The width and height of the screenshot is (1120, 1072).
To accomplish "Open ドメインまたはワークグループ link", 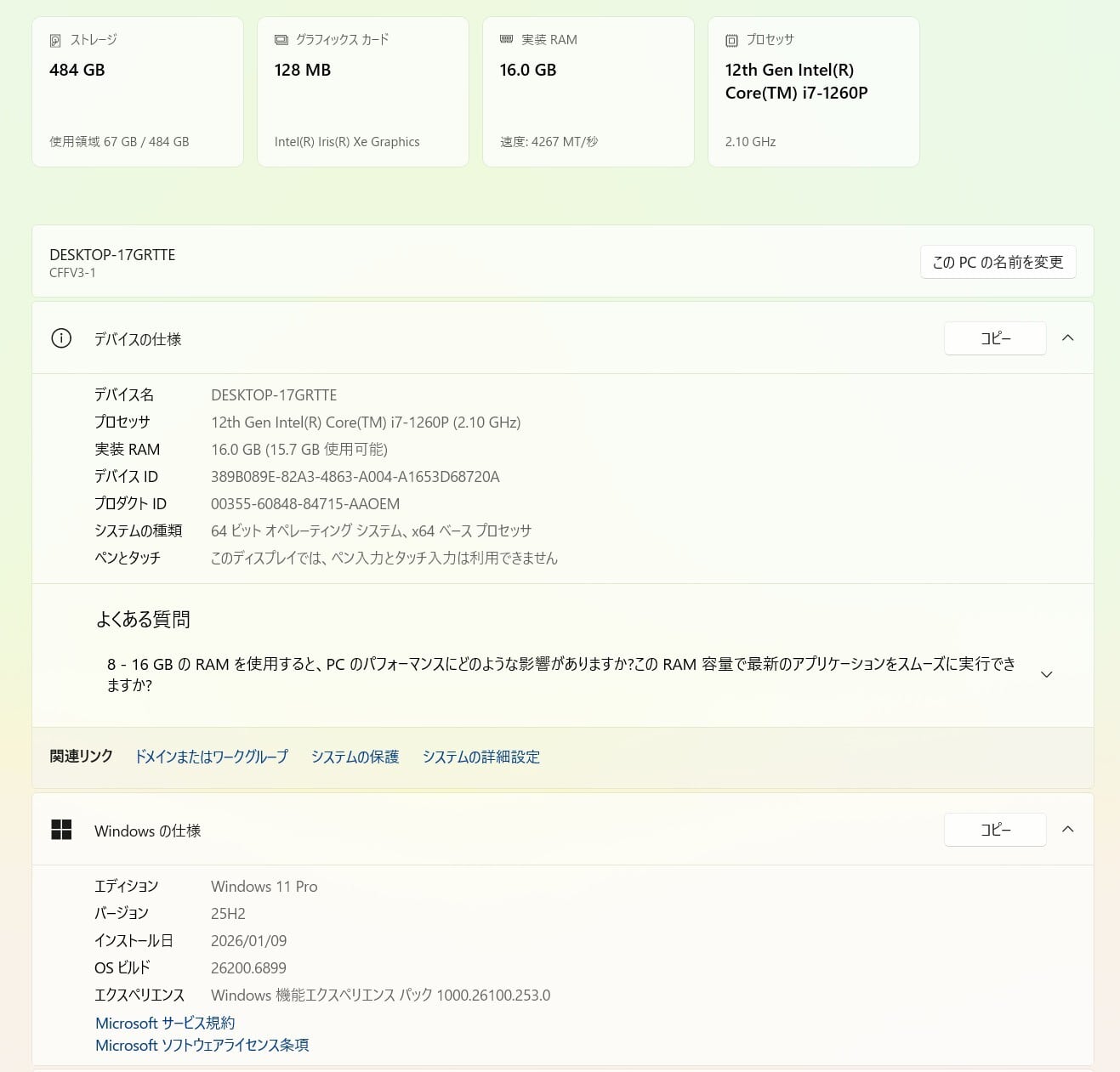I will tap(212, 757).
